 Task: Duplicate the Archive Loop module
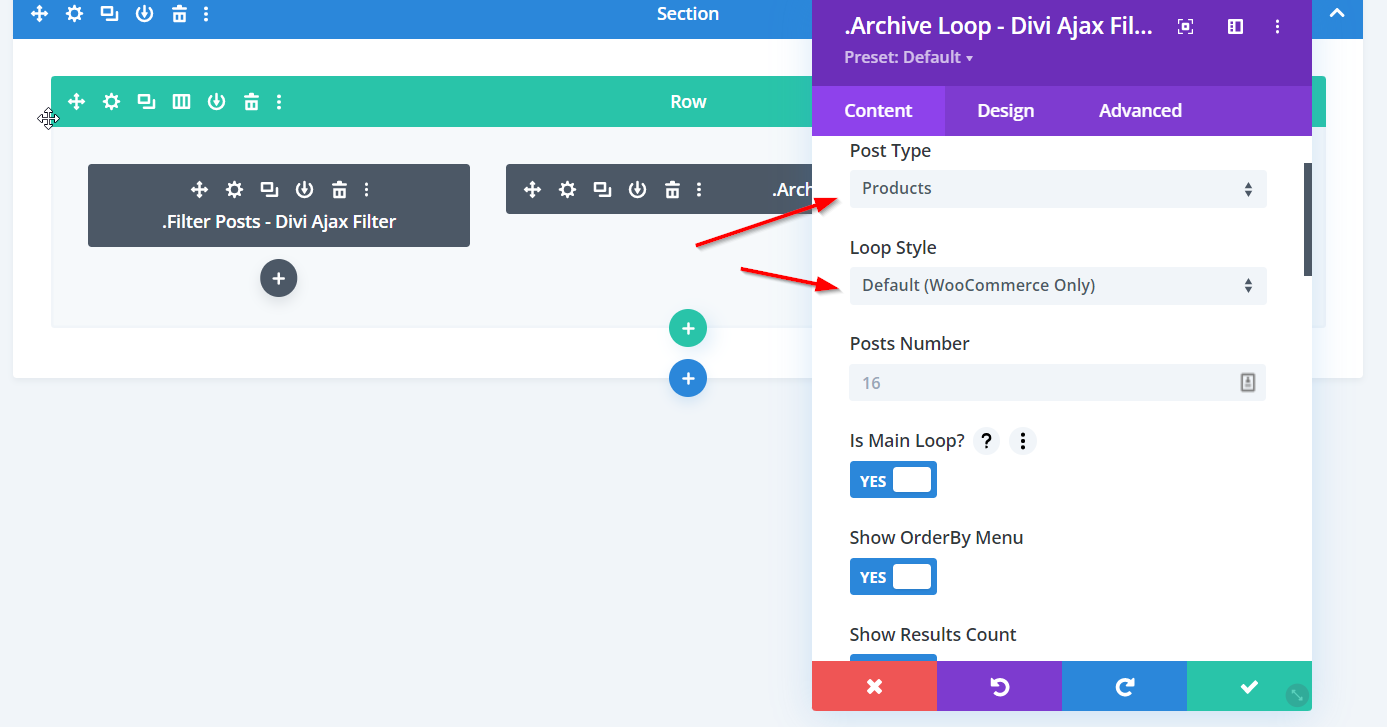tap(602, 189)
